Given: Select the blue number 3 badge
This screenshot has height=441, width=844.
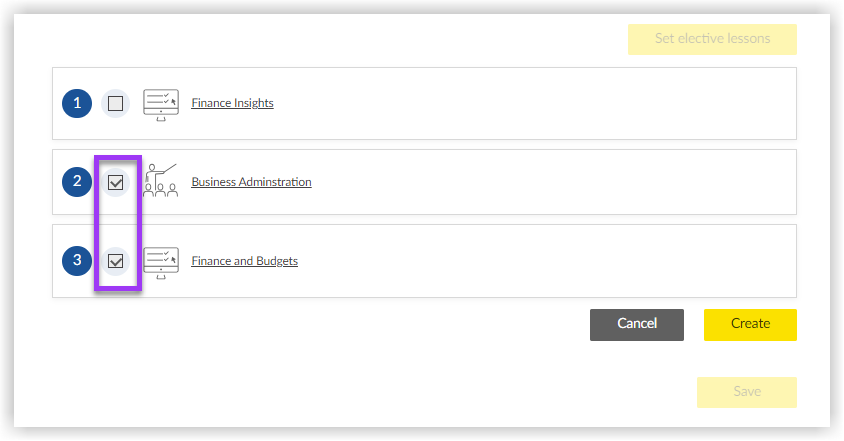Looking at the screenshot, I should (x=77, y=261).
